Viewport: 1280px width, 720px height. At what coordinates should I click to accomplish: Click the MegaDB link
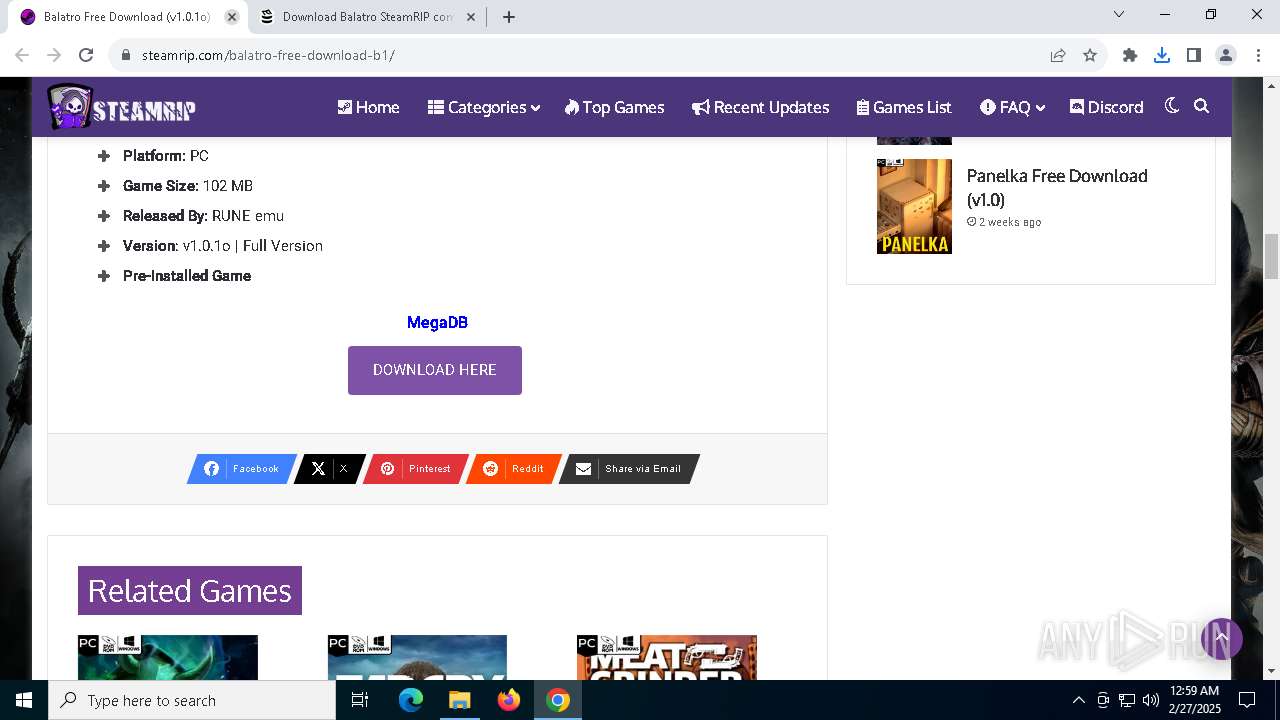437,322
